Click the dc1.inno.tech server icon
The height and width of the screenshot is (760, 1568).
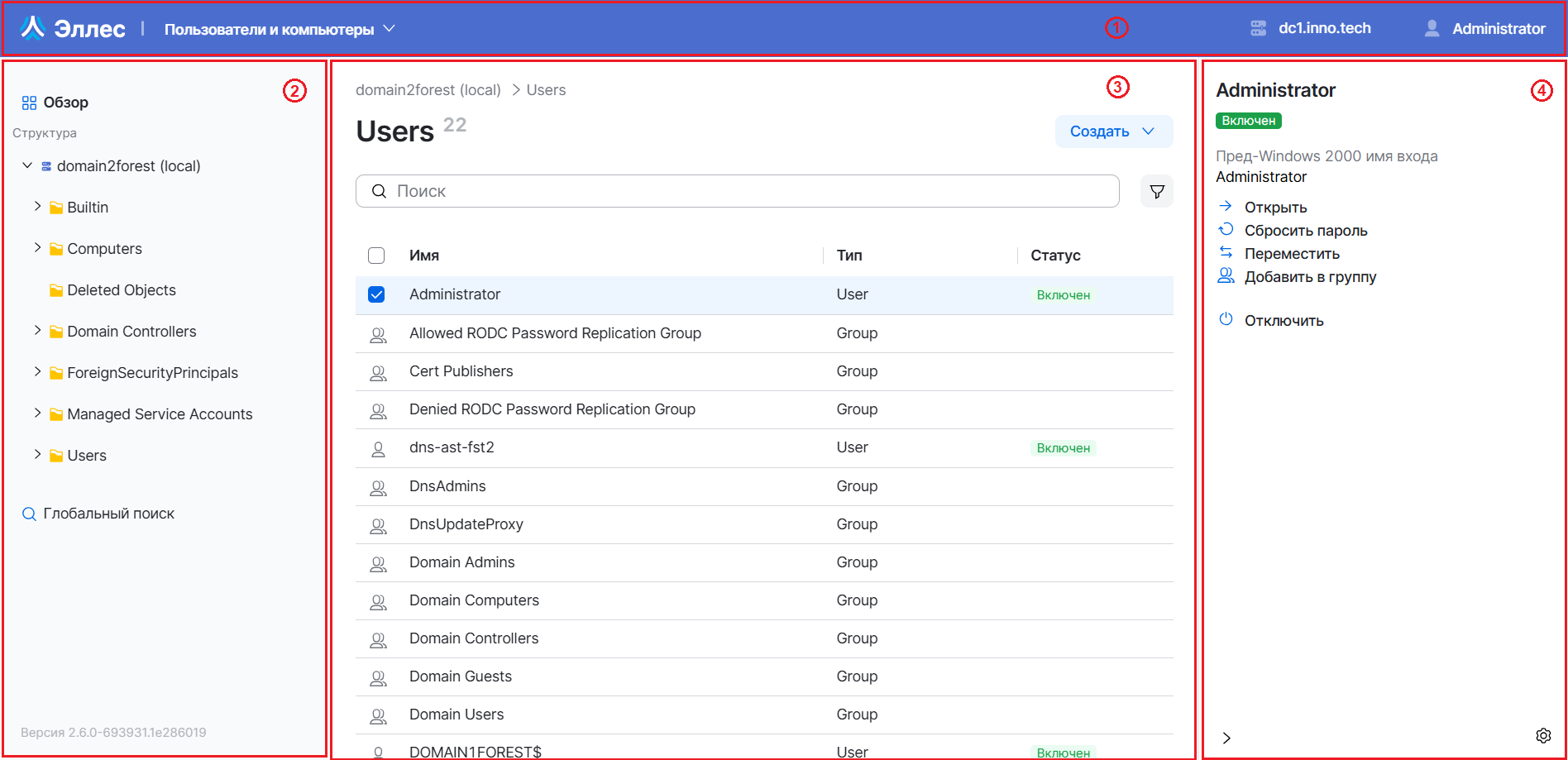(1258, 27)
